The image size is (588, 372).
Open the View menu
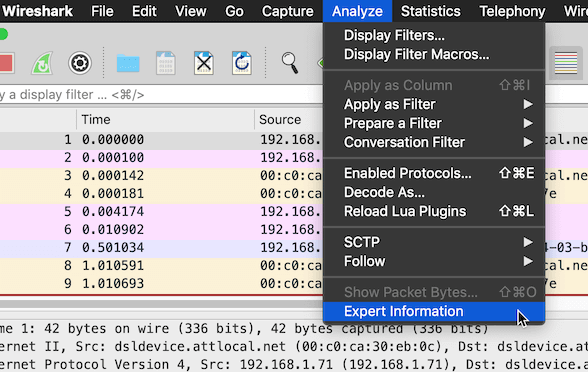point(190,11)
